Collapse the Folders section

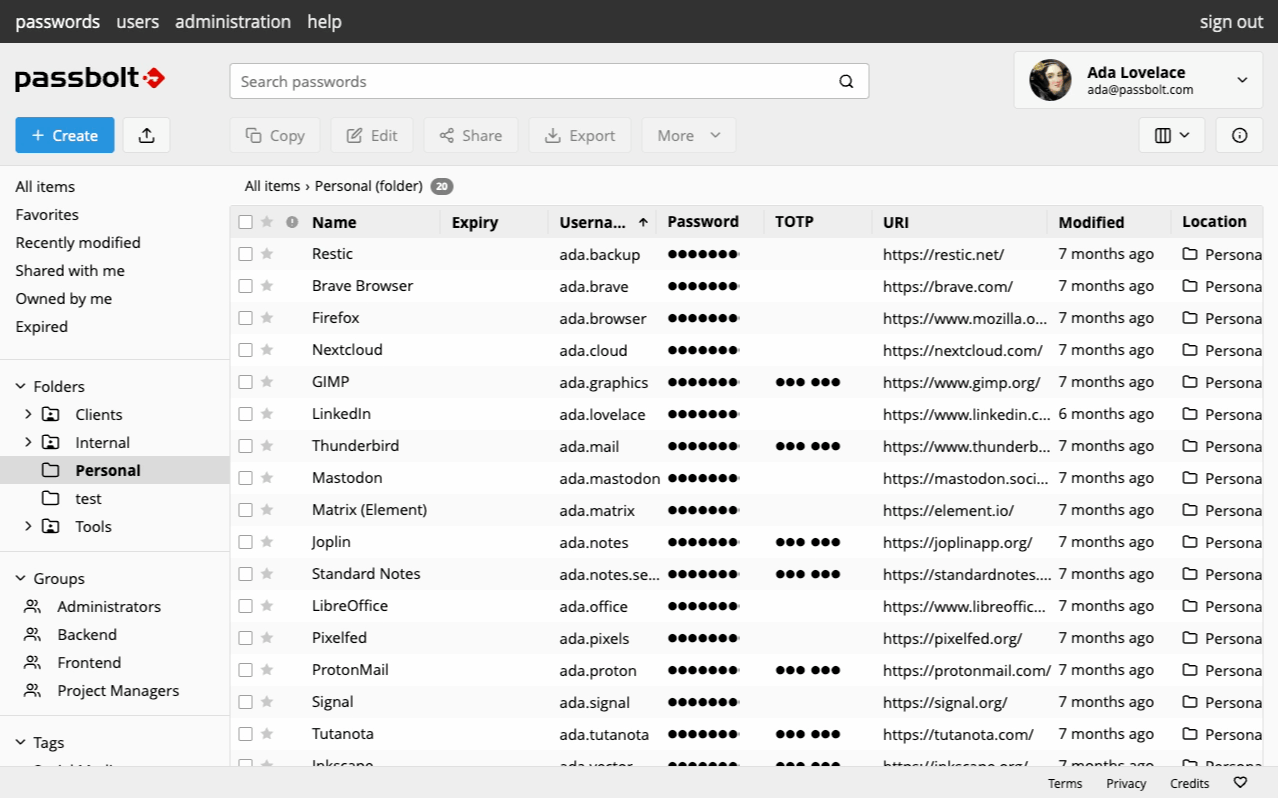[20, 386]
